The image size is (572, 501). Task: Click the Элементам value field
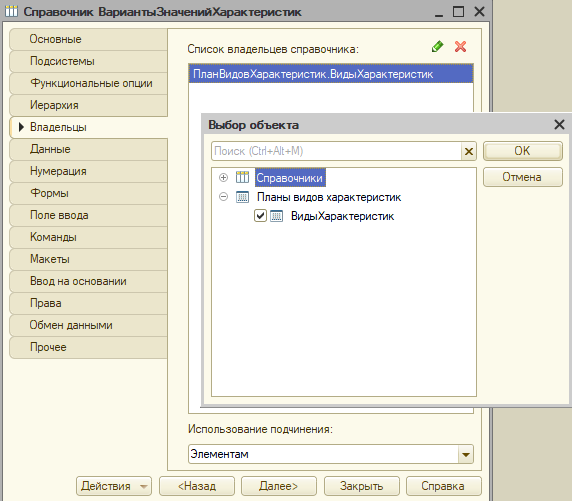(324, 454)
